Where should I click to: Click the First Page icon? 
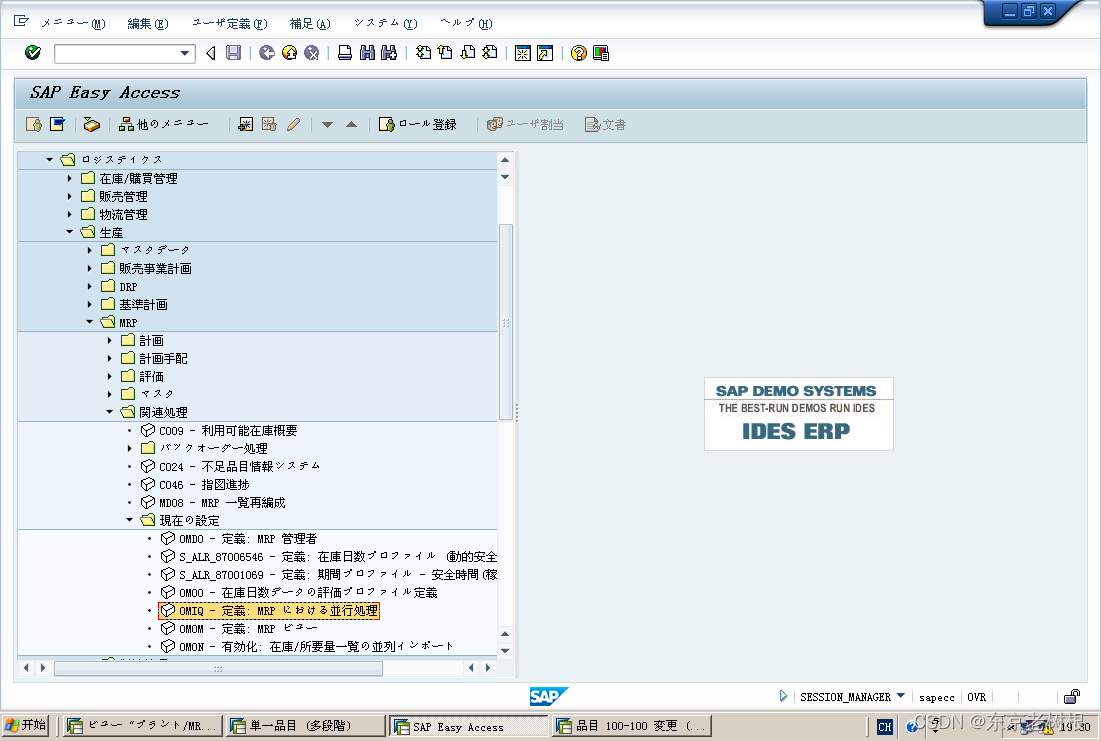(423, 53)
